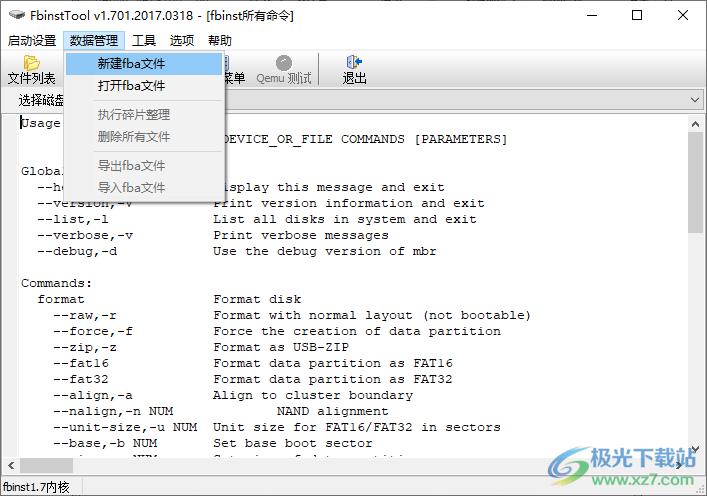Maximize the FbinstTool window
The height and width of the screenshot is (496, 707).
(x=637, y=15)
